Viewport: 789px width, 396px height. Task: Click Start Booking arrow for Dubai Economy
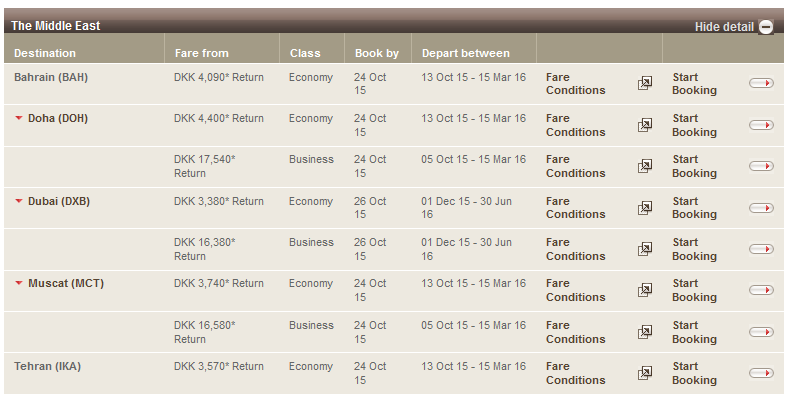click(761, 208)
